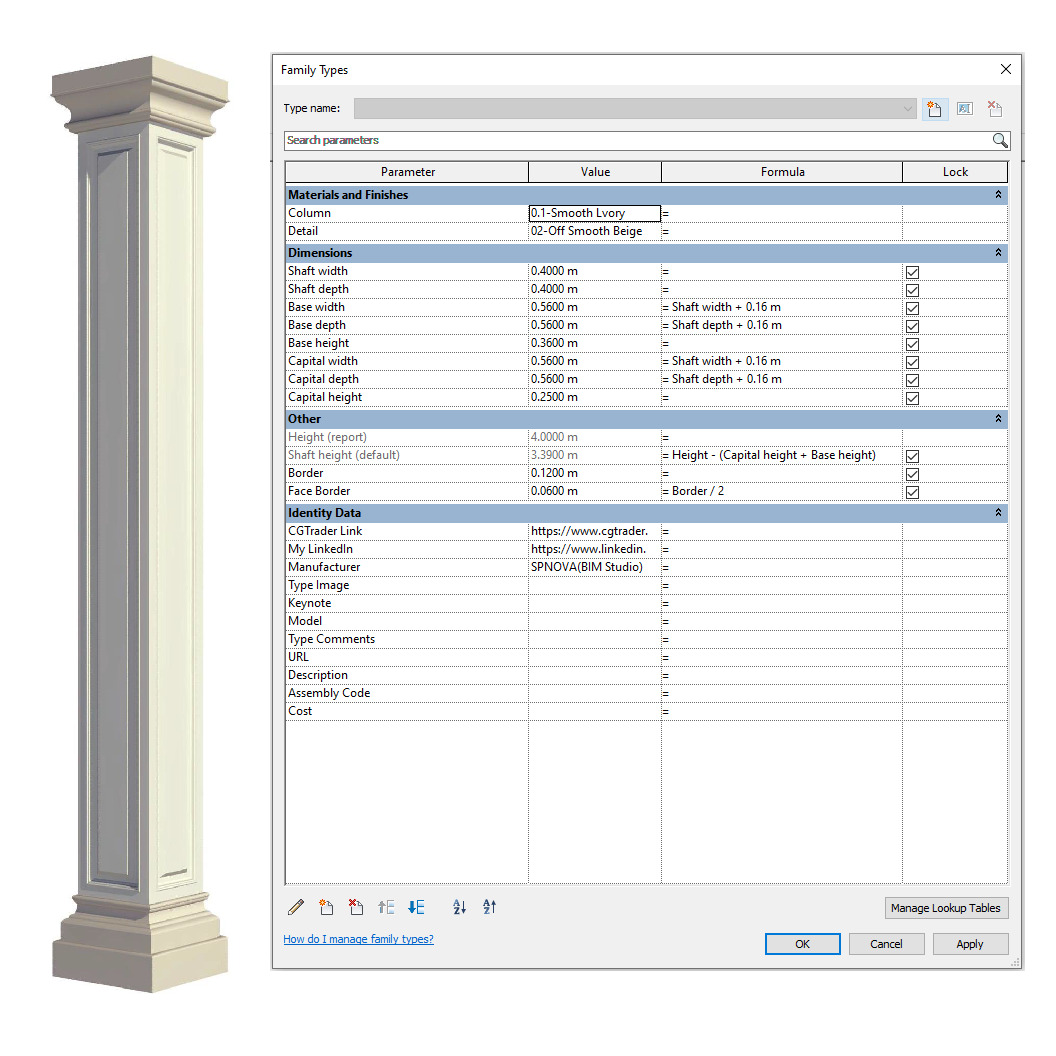Sort parameters in ascending order

point(459,907)
